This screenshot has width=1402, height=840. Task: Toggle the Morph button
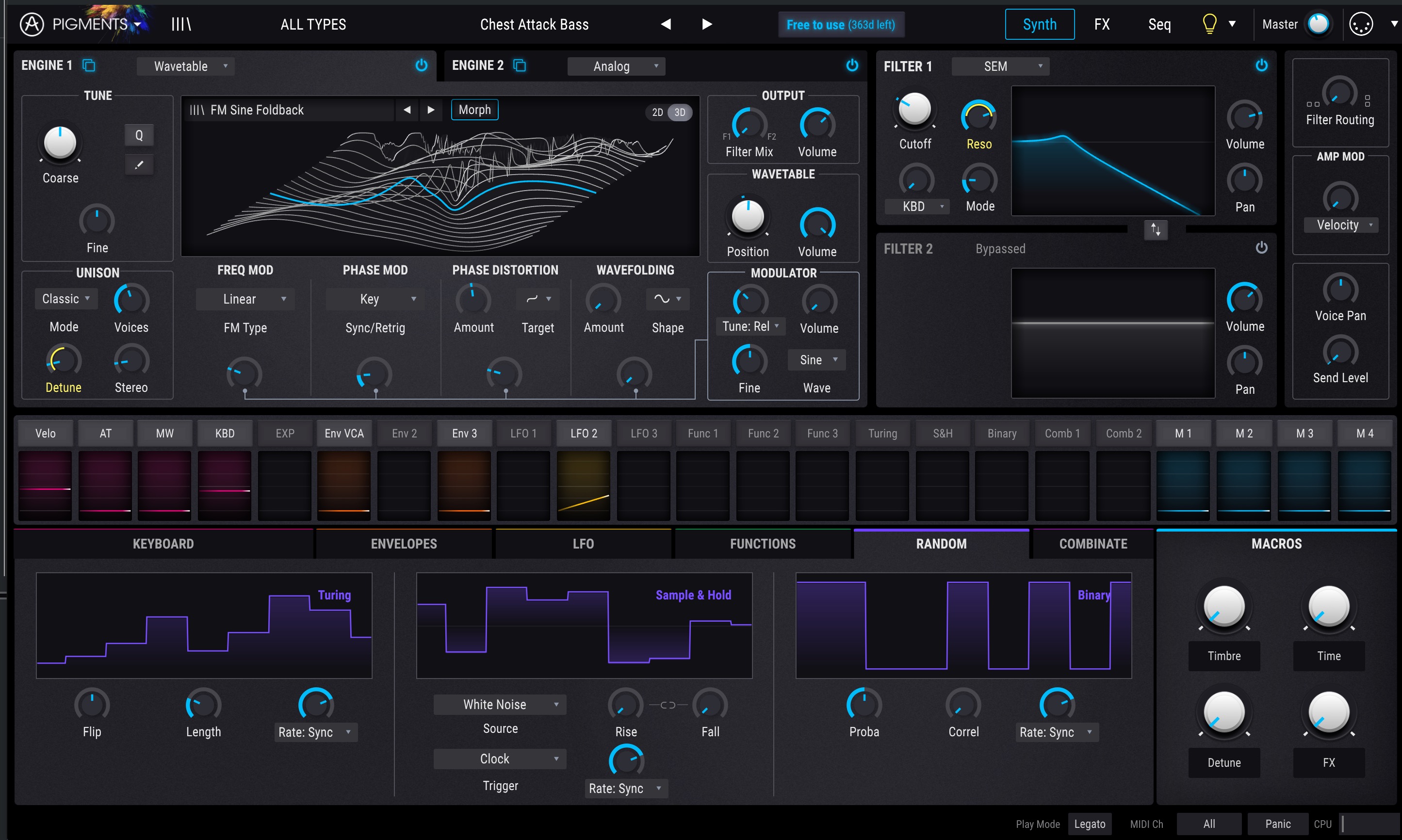(x=474, y=110)
